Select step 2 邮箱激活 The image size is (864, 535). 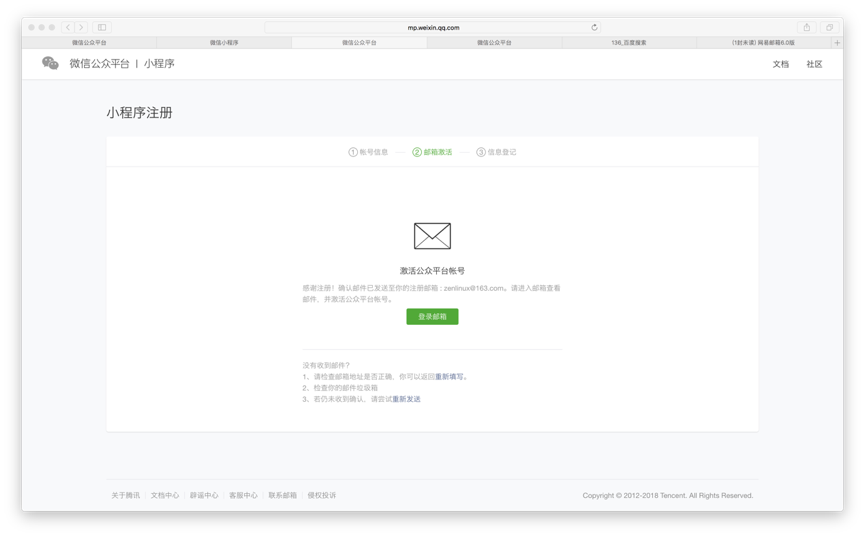click(432, 152)
